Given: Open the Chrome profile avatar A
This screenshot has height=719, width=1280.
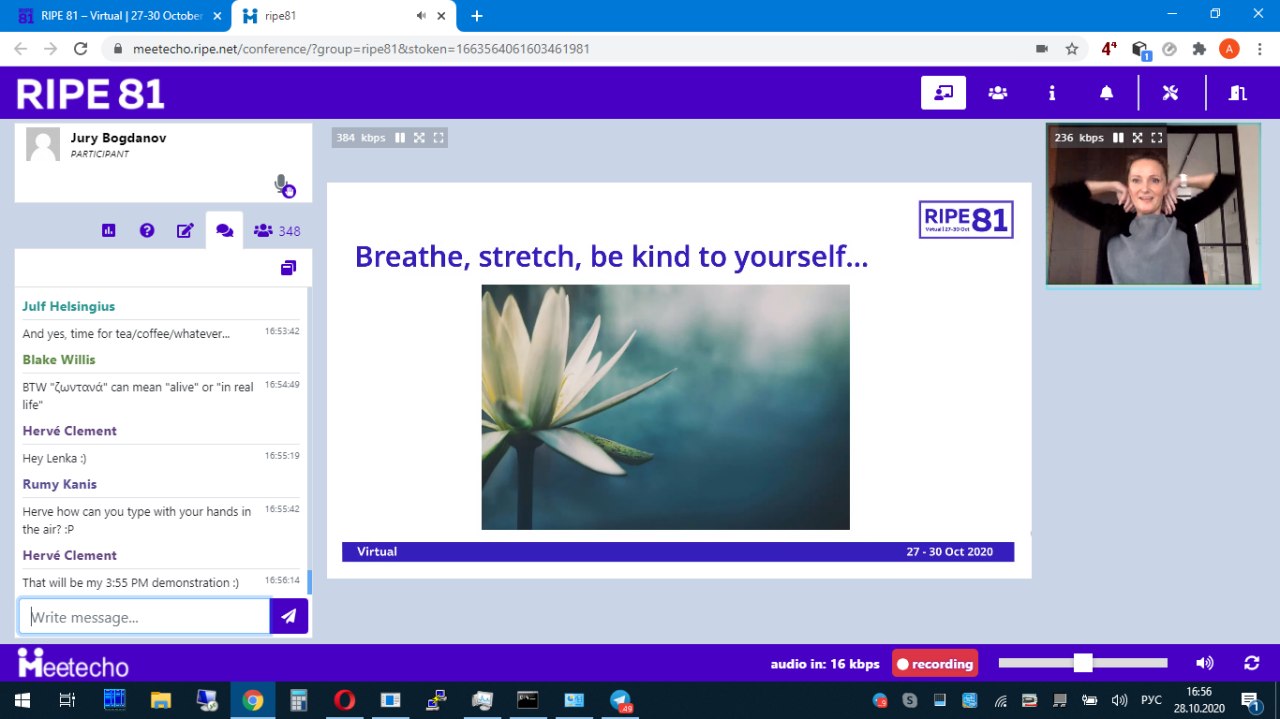Looking at the screenshot, I should click(x=1229, y=48).
